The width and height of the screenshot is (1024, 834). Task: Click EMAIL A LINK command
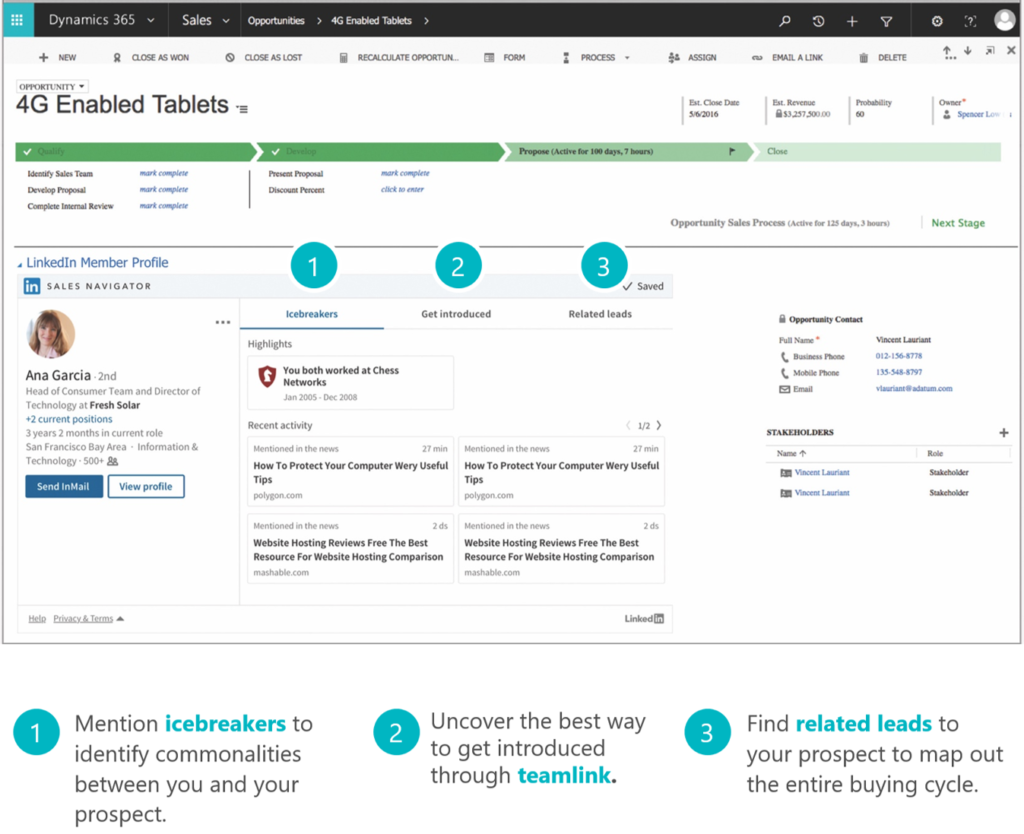788,57
